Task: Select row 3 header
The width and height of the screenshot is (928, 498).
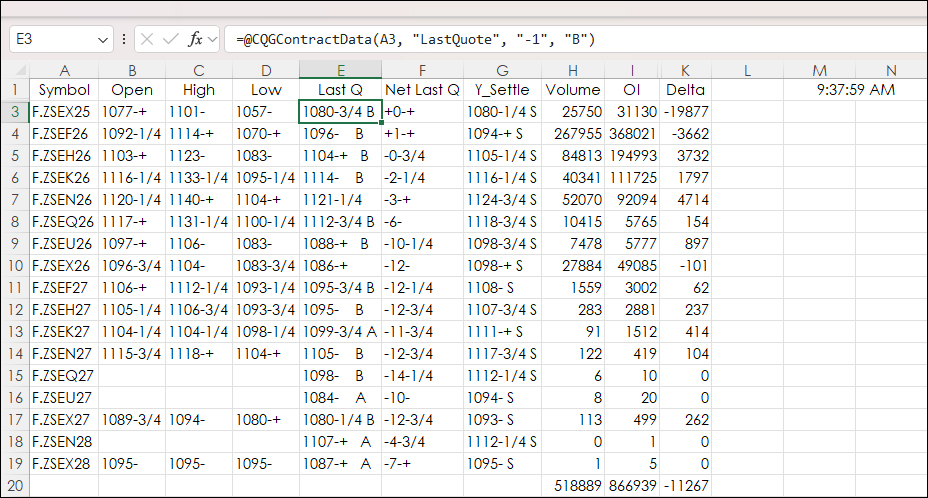Action: tap(14, 111)
